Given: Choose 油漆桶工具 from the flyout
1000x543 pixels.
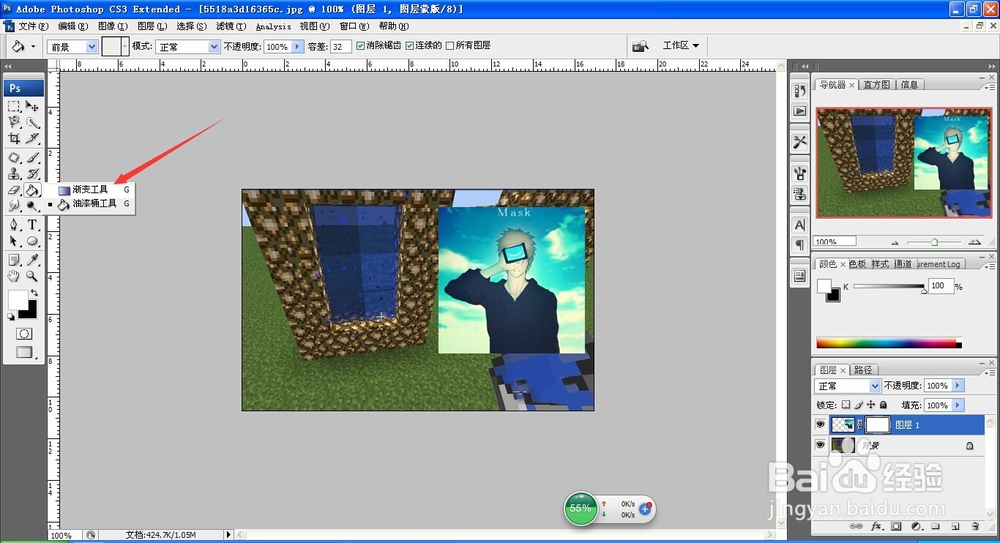Looking at the screenshot, I should (90, 204).
